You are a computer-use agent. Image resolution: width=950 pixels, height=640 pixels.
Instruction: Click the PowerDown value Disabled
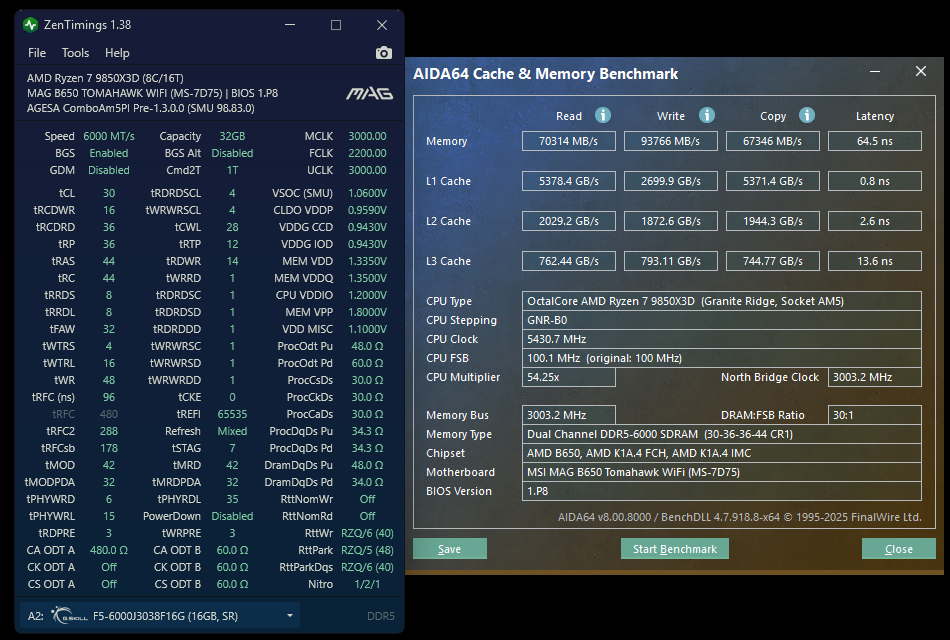[232, 516]
